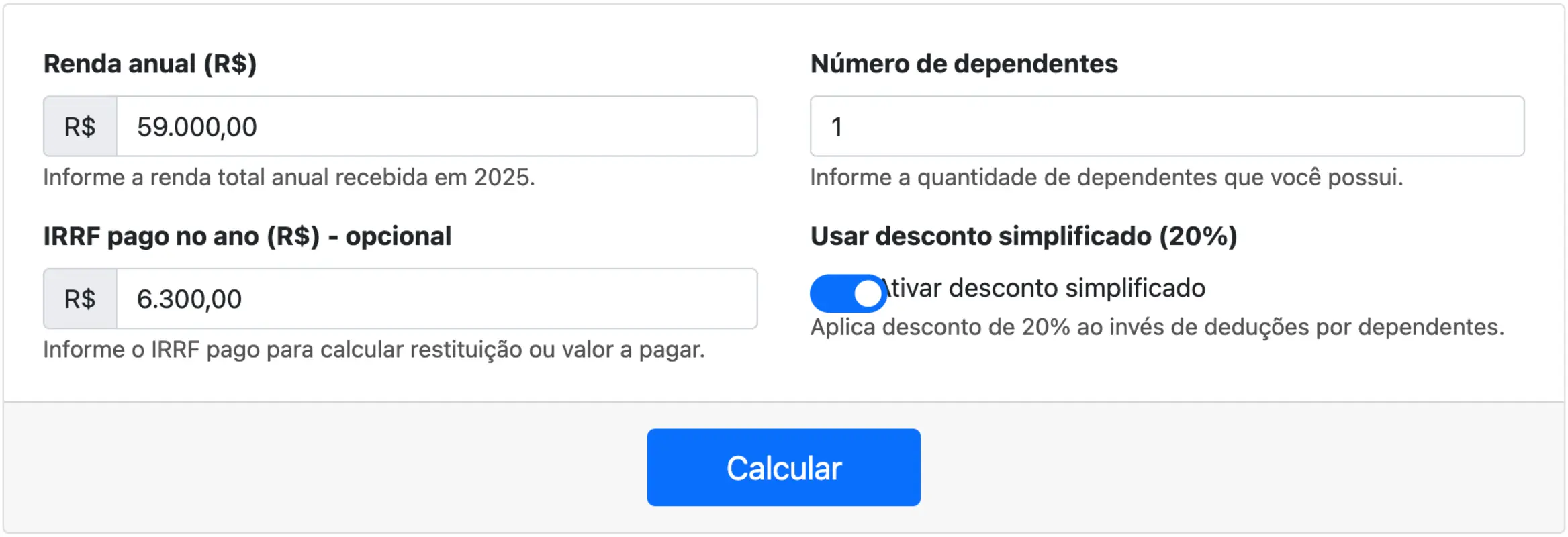1568x537 pixels.
Task: Click inside the annual income input showing 59.000,00
Action: [436, 126]
